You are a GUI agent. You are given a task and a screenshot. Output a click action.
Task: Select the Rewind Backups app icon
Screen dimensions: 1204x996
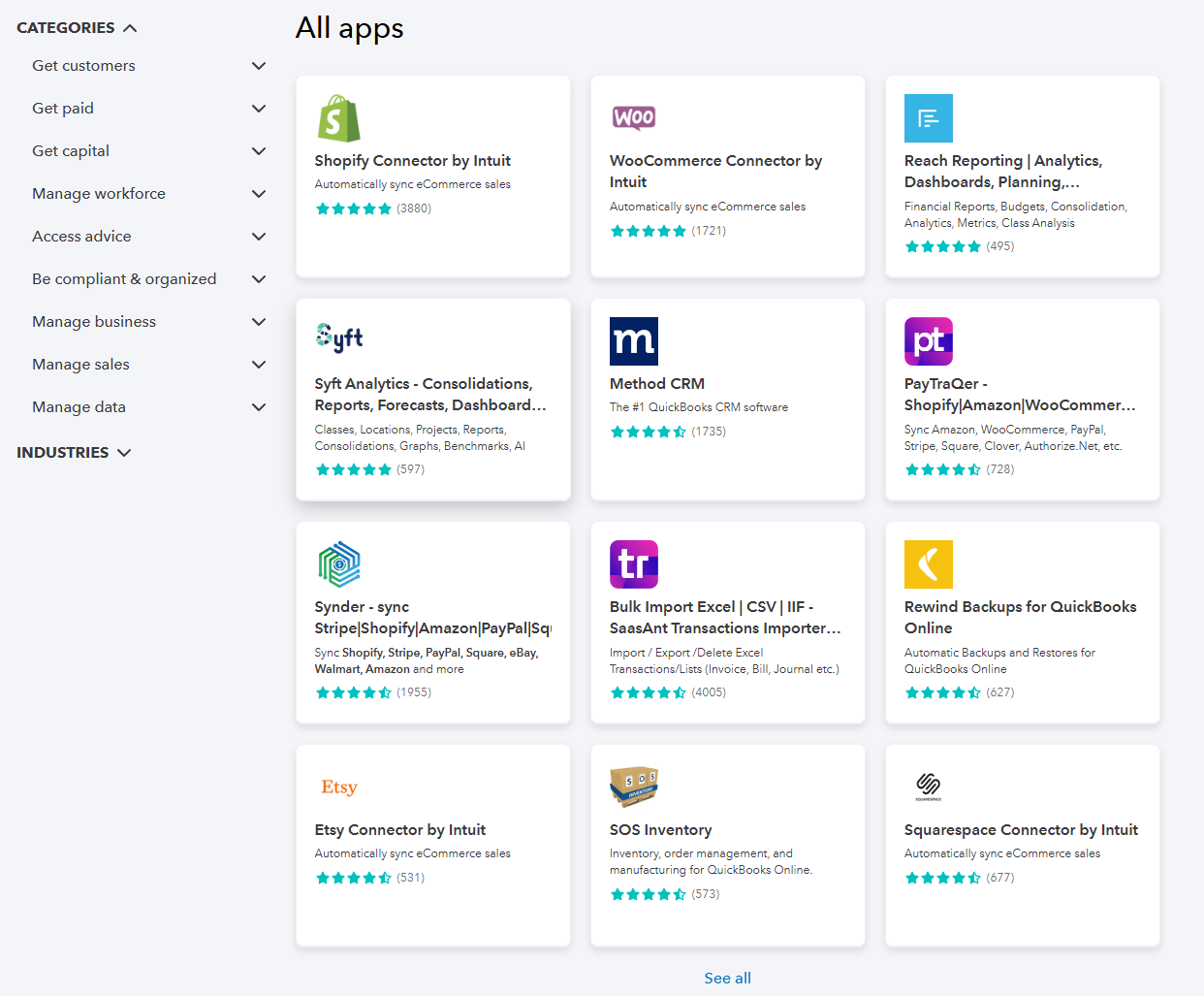click(928, 563)
